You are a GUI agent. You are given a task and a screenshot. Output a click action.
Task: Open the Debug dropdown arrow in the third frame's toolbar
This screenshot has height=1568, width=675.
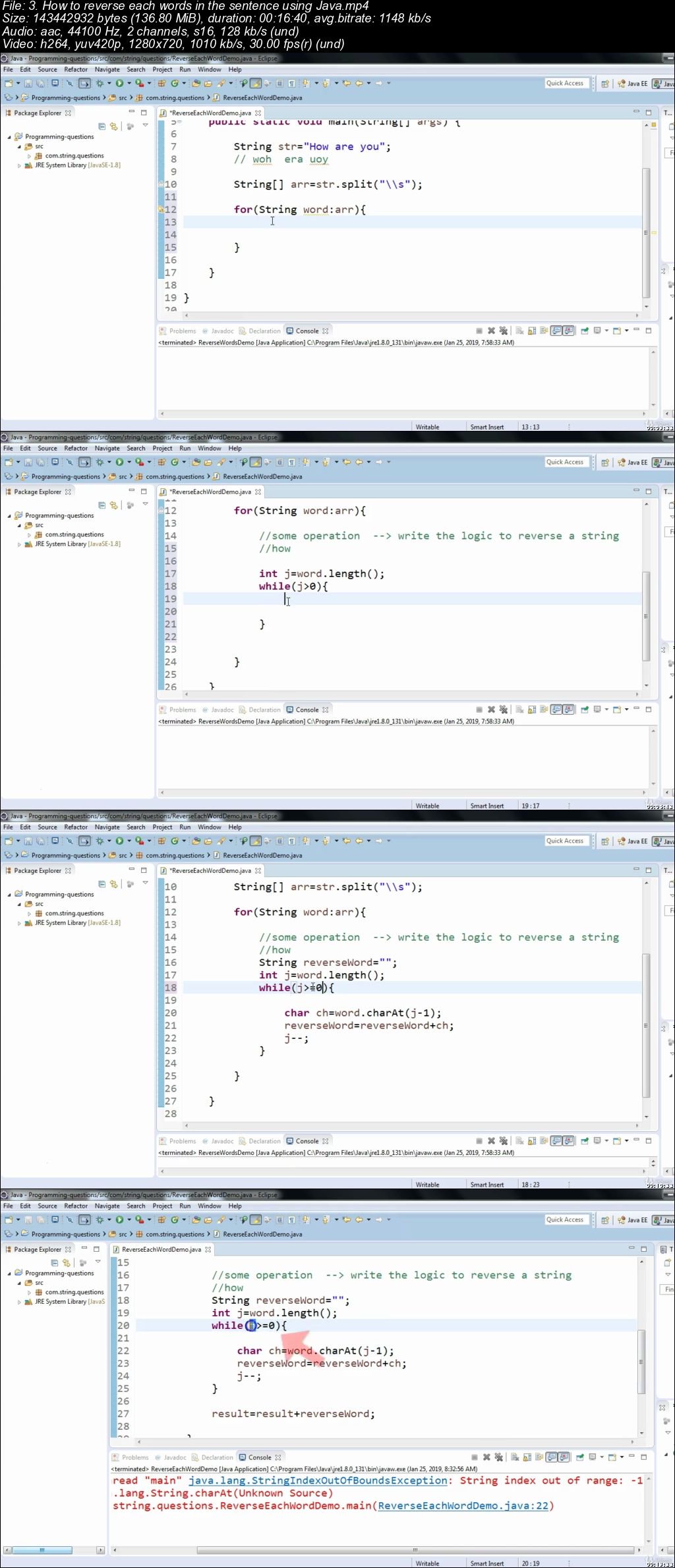click(109, 841)
